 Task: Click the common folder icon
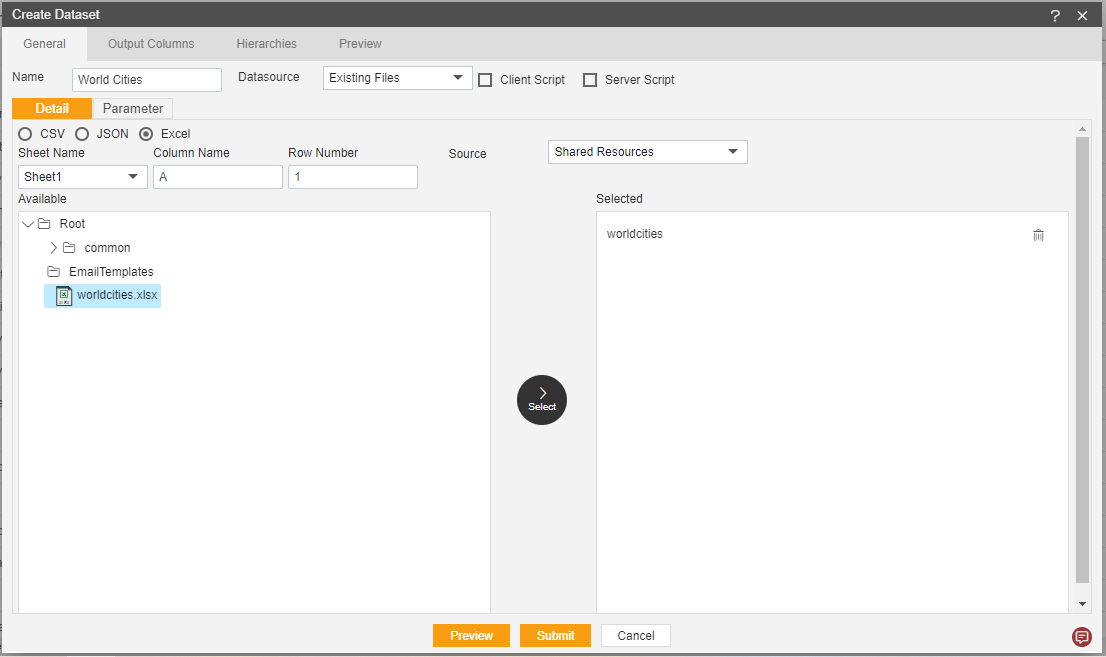[x=69, y=248]
